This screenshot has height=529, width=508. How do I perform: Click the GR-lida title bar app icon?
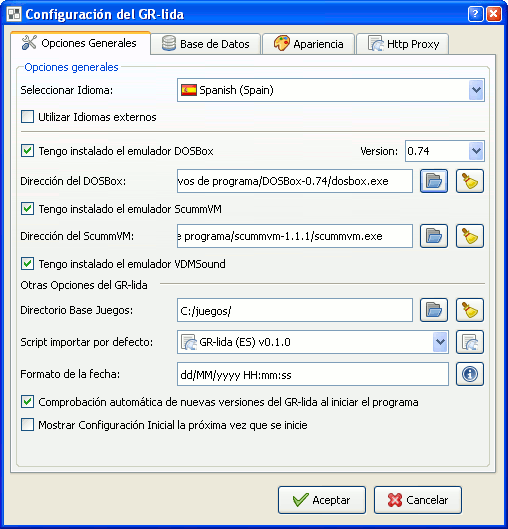pos(14,14)
